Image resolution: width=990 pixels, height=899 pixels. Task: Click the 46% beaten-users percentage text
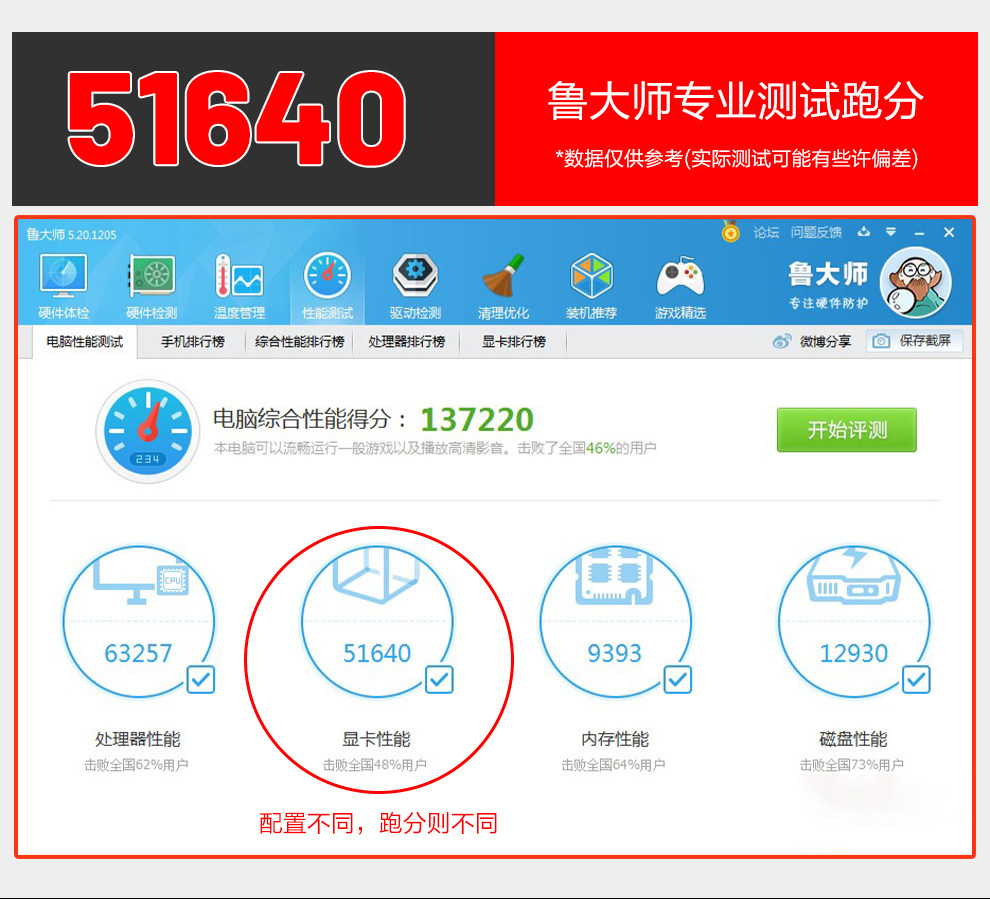pyautogui.click(x=600, y=448)
